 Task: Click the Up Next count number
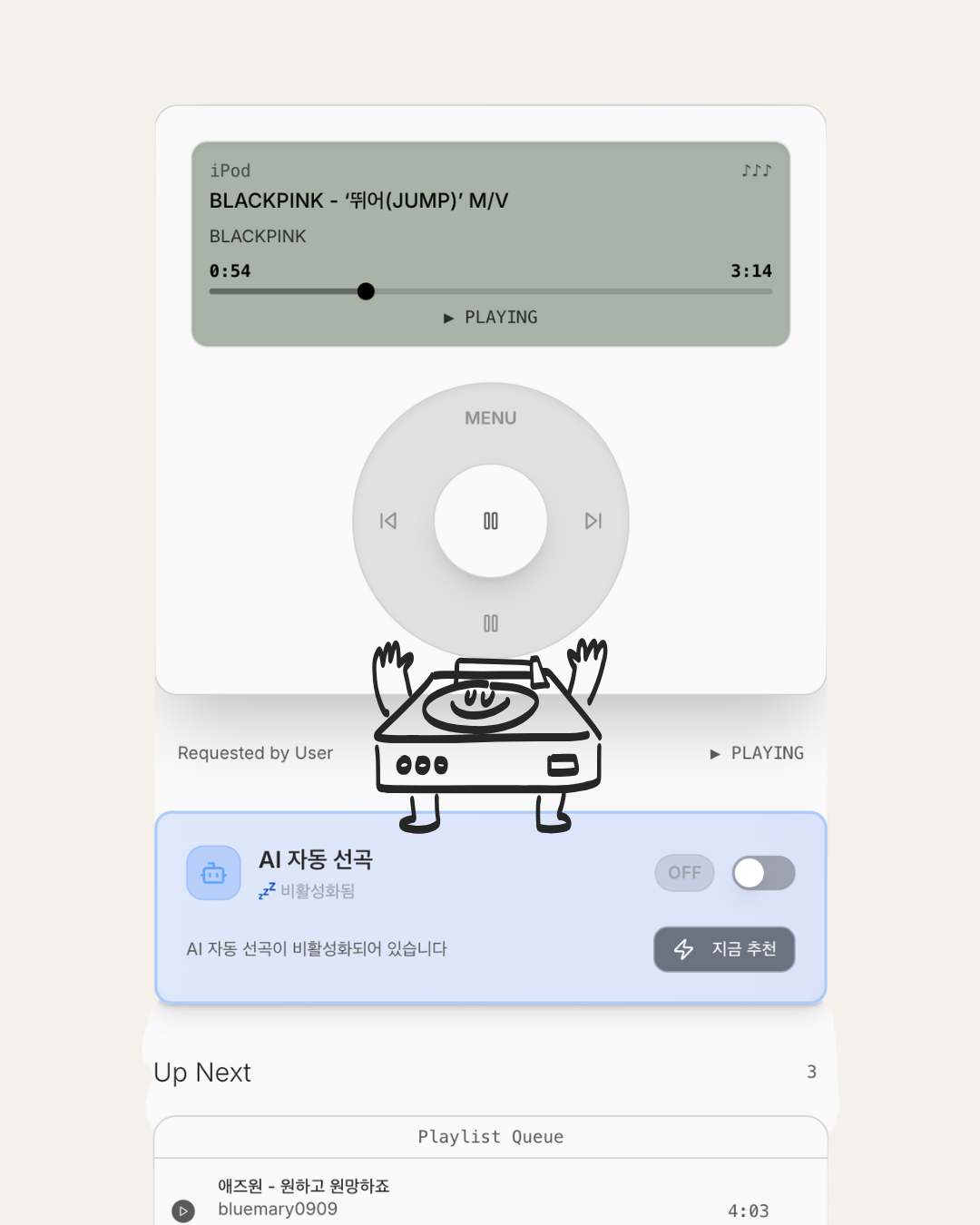pyautogui.click(x=812, y=1072)
